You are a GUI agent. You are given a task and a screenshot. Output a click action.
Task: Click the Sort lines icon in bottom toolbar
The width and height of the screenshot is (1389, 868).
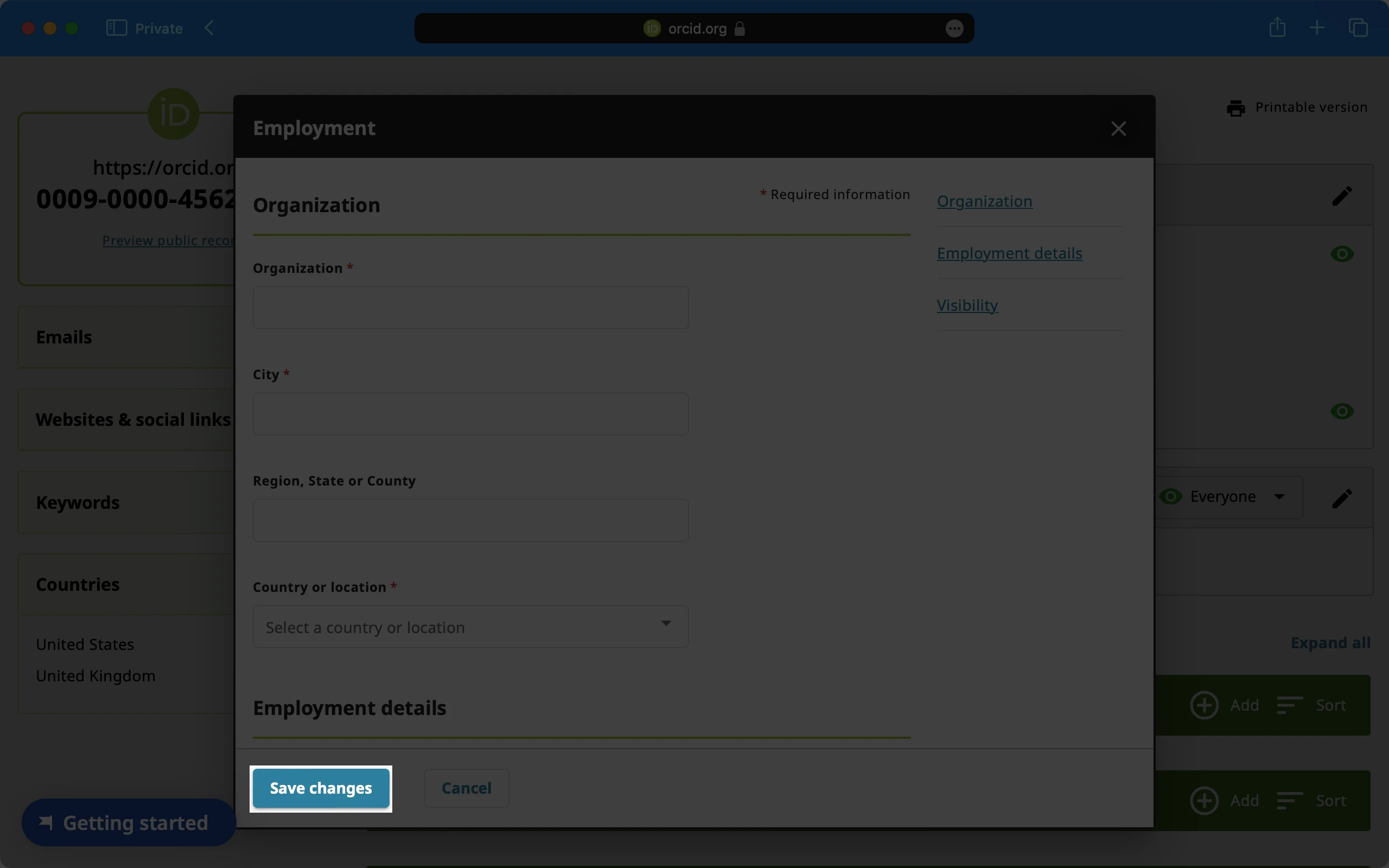[1290, 800]
